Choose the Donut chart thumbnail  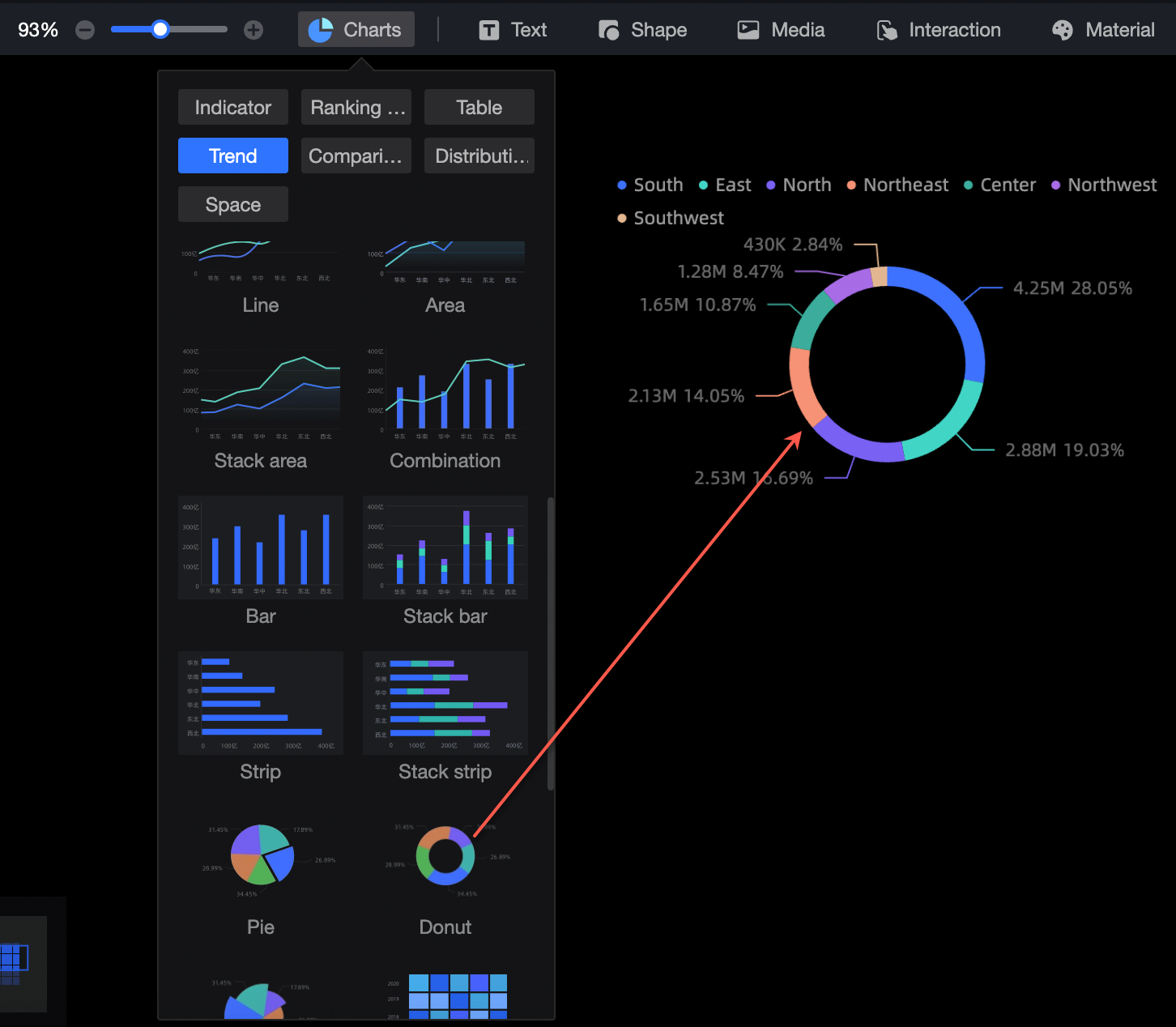445,859
